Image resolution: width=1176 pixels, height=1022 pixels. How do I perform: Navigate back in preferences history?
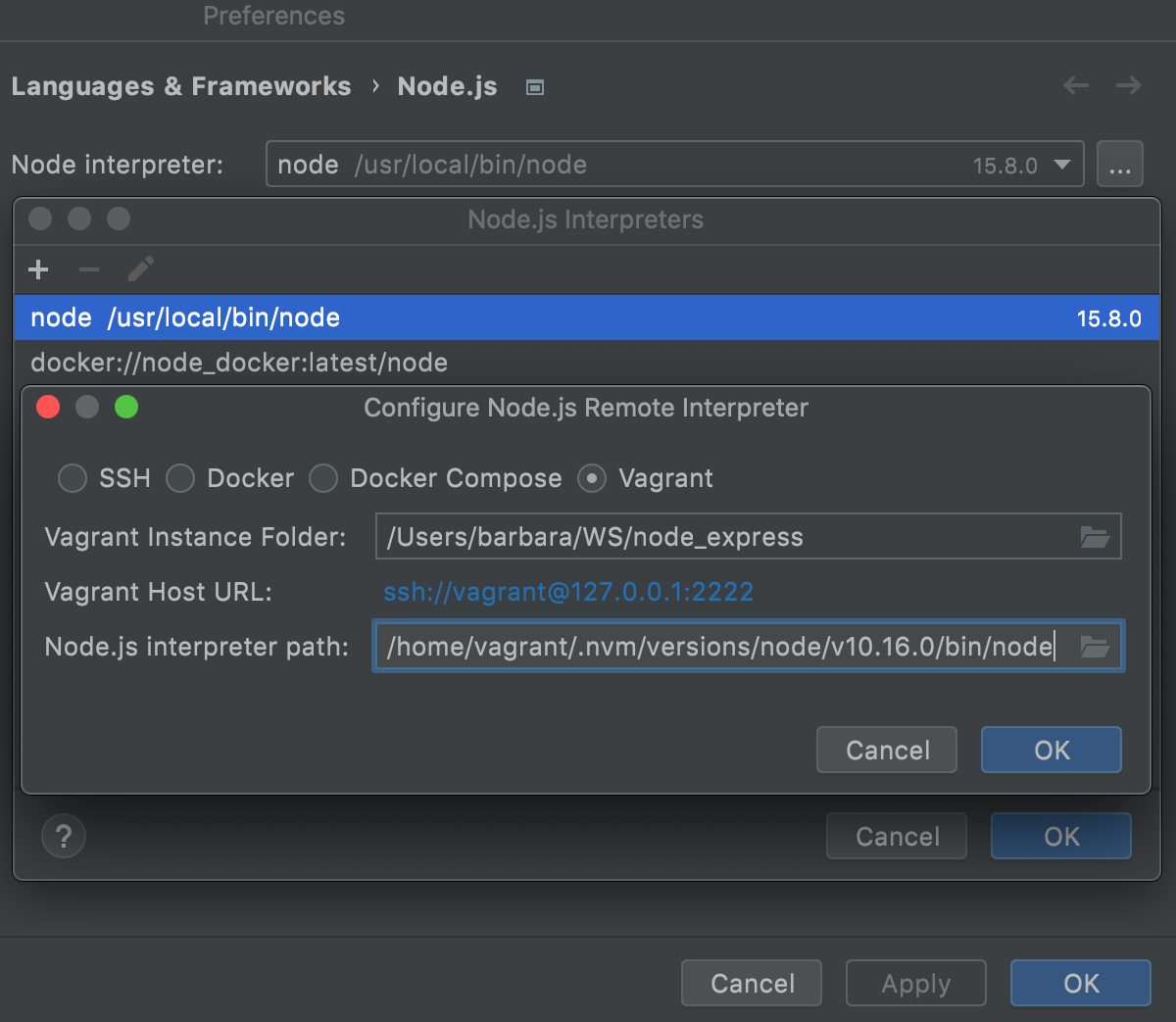click(x=1075, y=86)
